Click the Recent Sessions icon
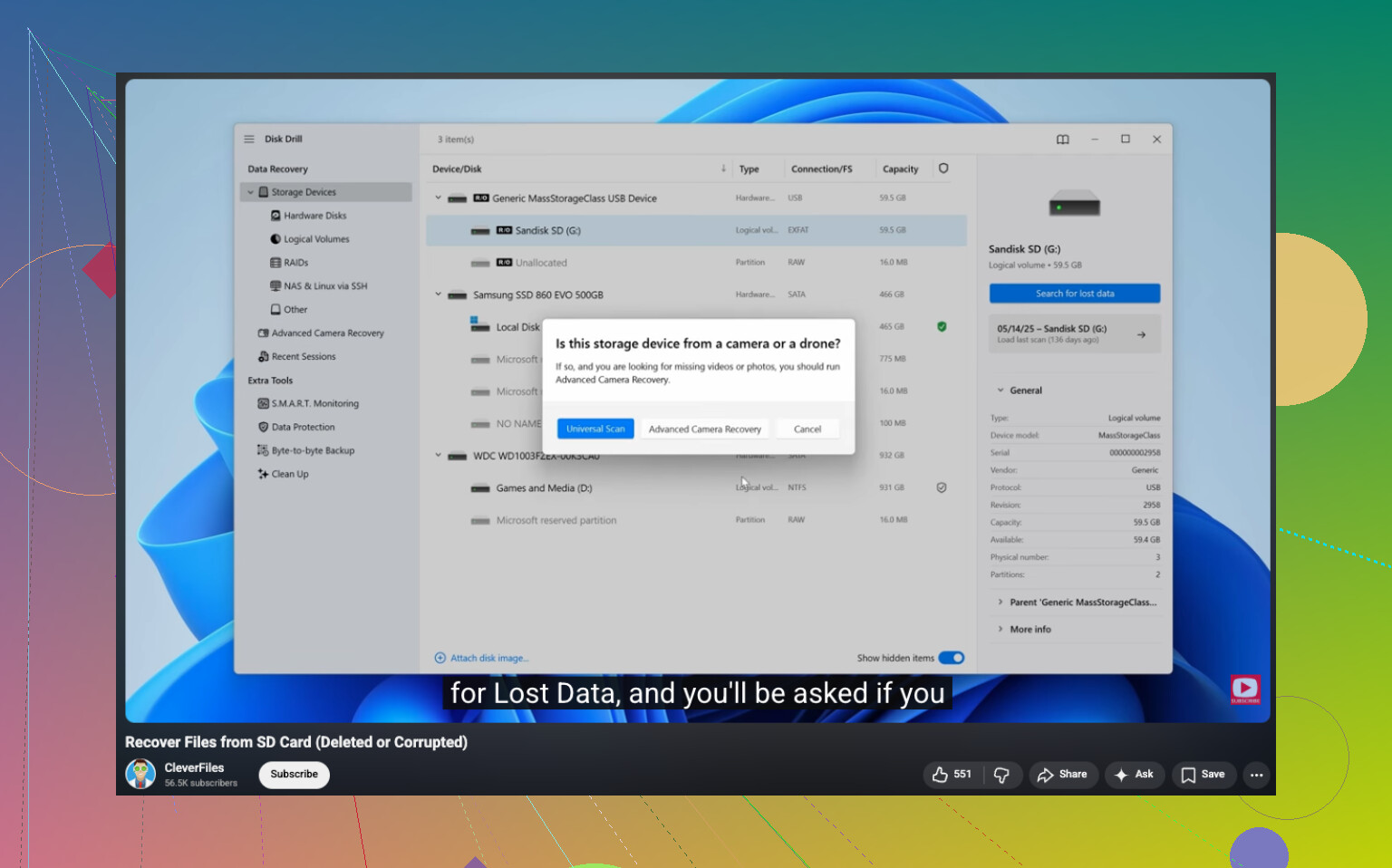 (263, 357)
